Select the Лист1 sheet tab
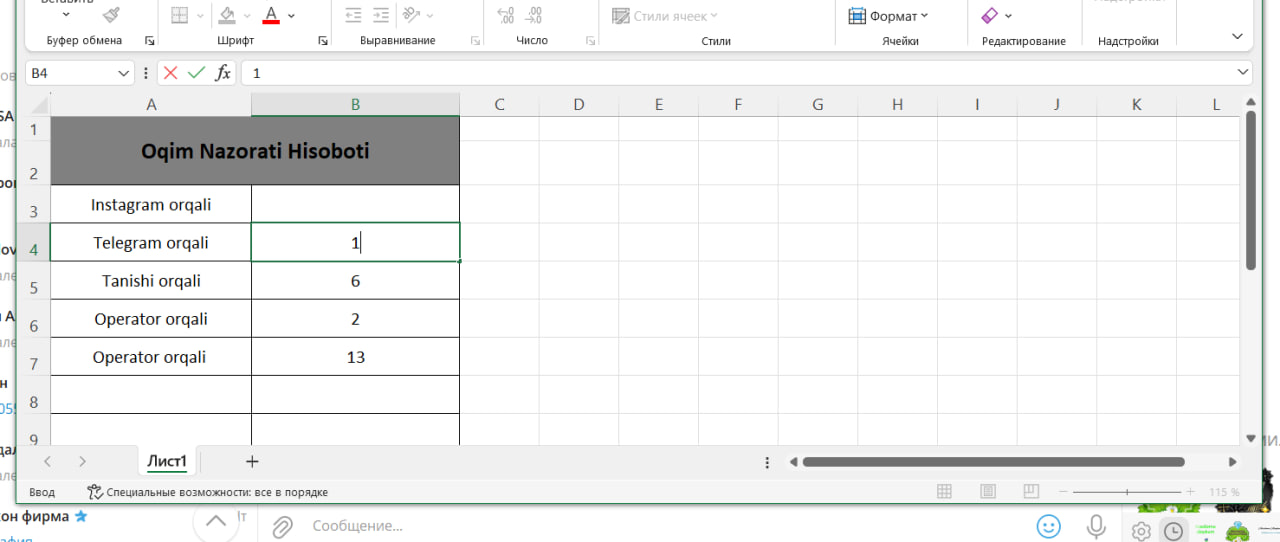 (167, 461)
